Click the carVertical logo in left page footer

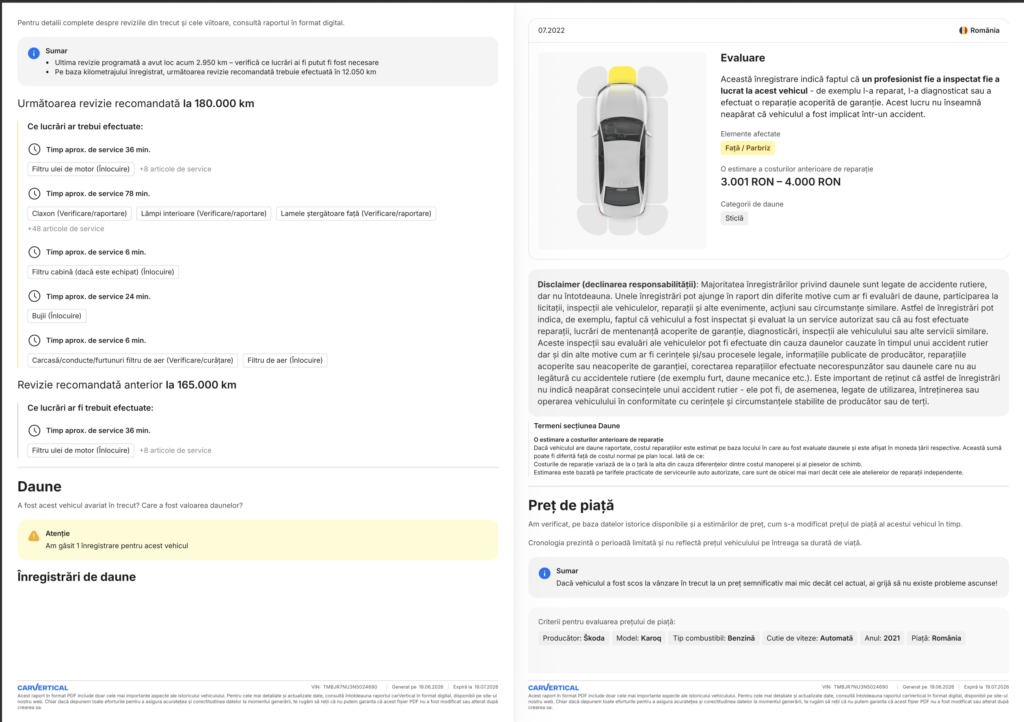[x=42, y=687]
